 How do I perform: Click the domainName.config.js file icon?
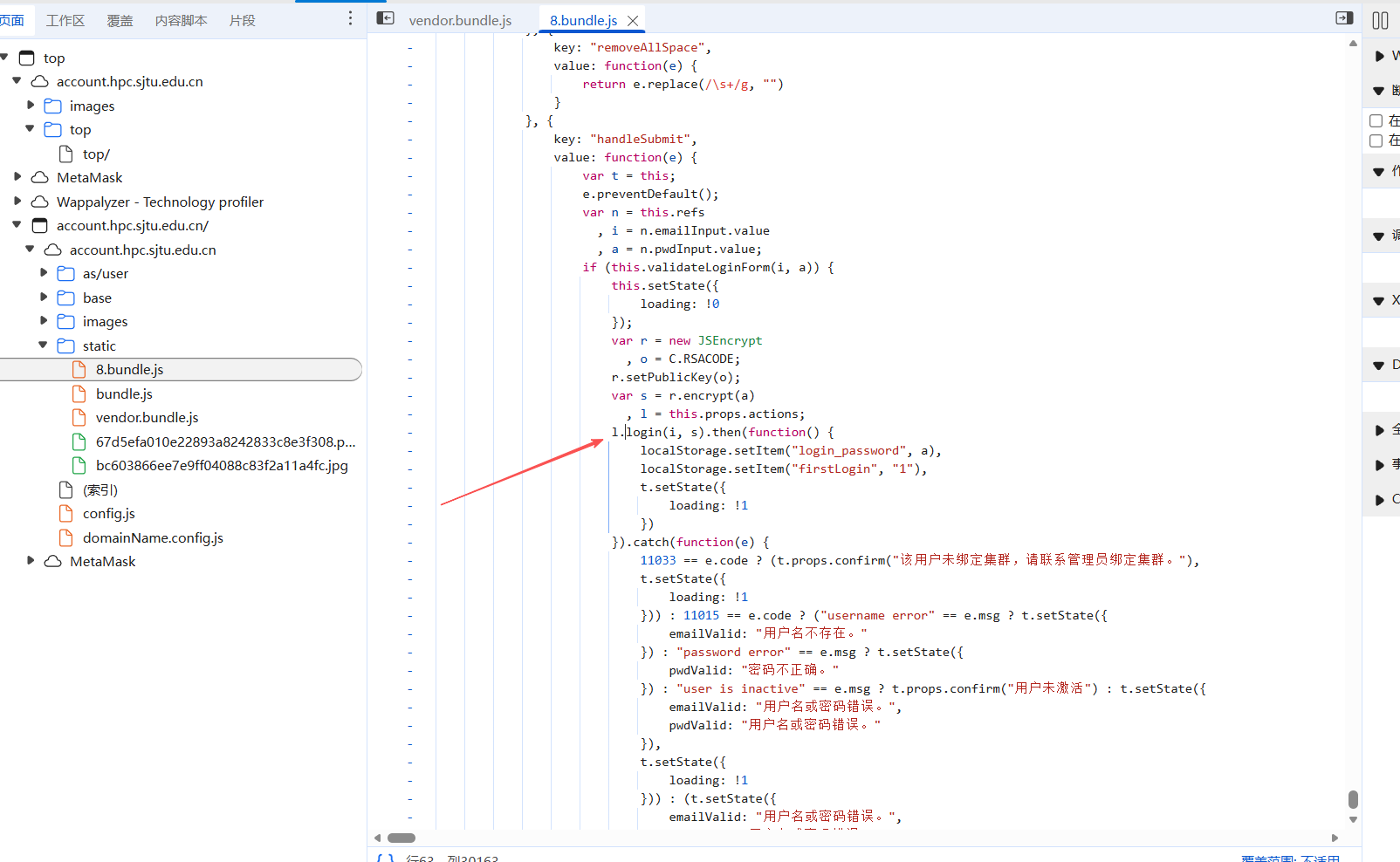point(66,537)
